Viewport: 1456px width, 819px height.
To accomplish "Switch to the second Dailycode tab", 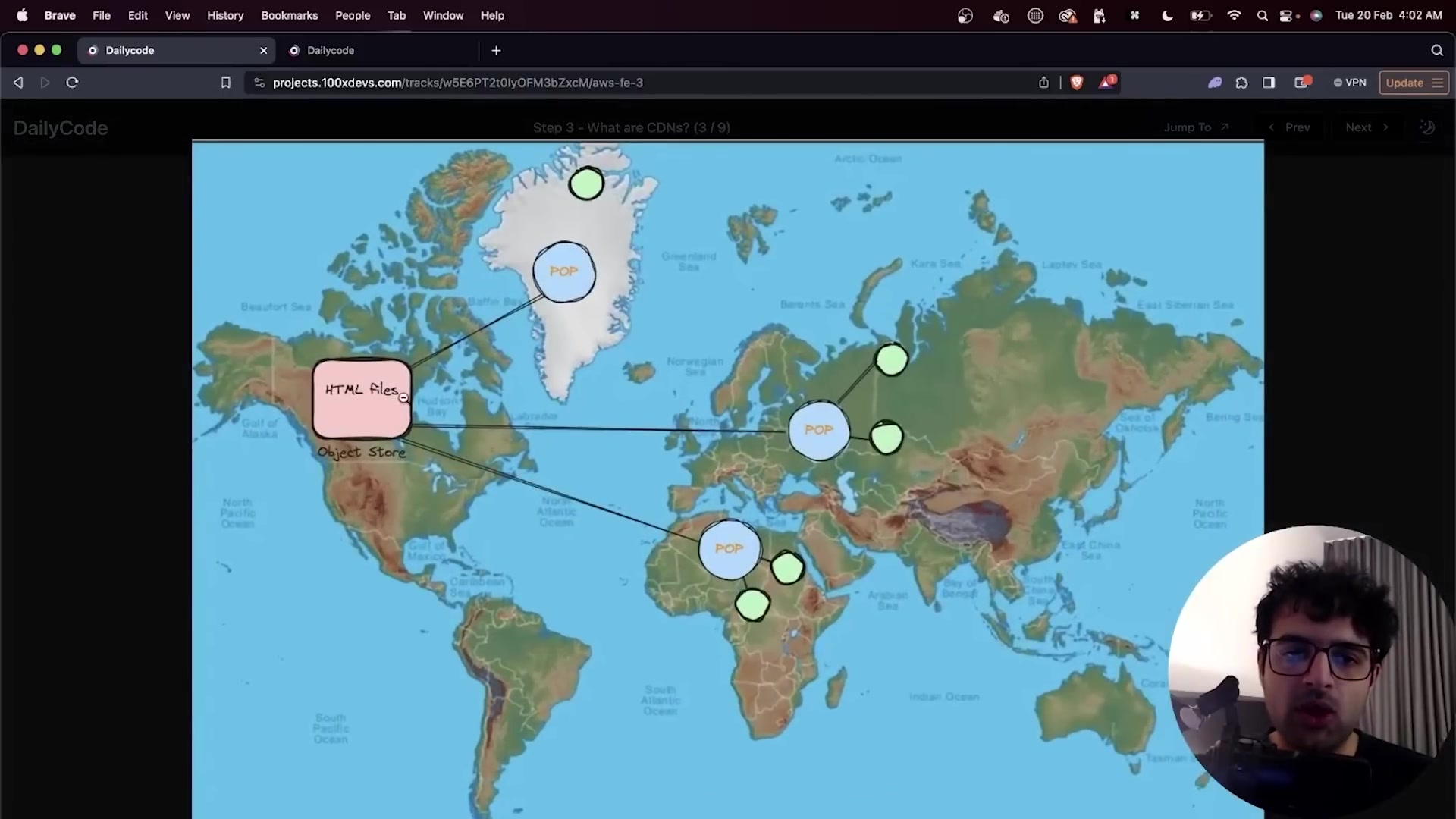I will [x=378, y=50].
